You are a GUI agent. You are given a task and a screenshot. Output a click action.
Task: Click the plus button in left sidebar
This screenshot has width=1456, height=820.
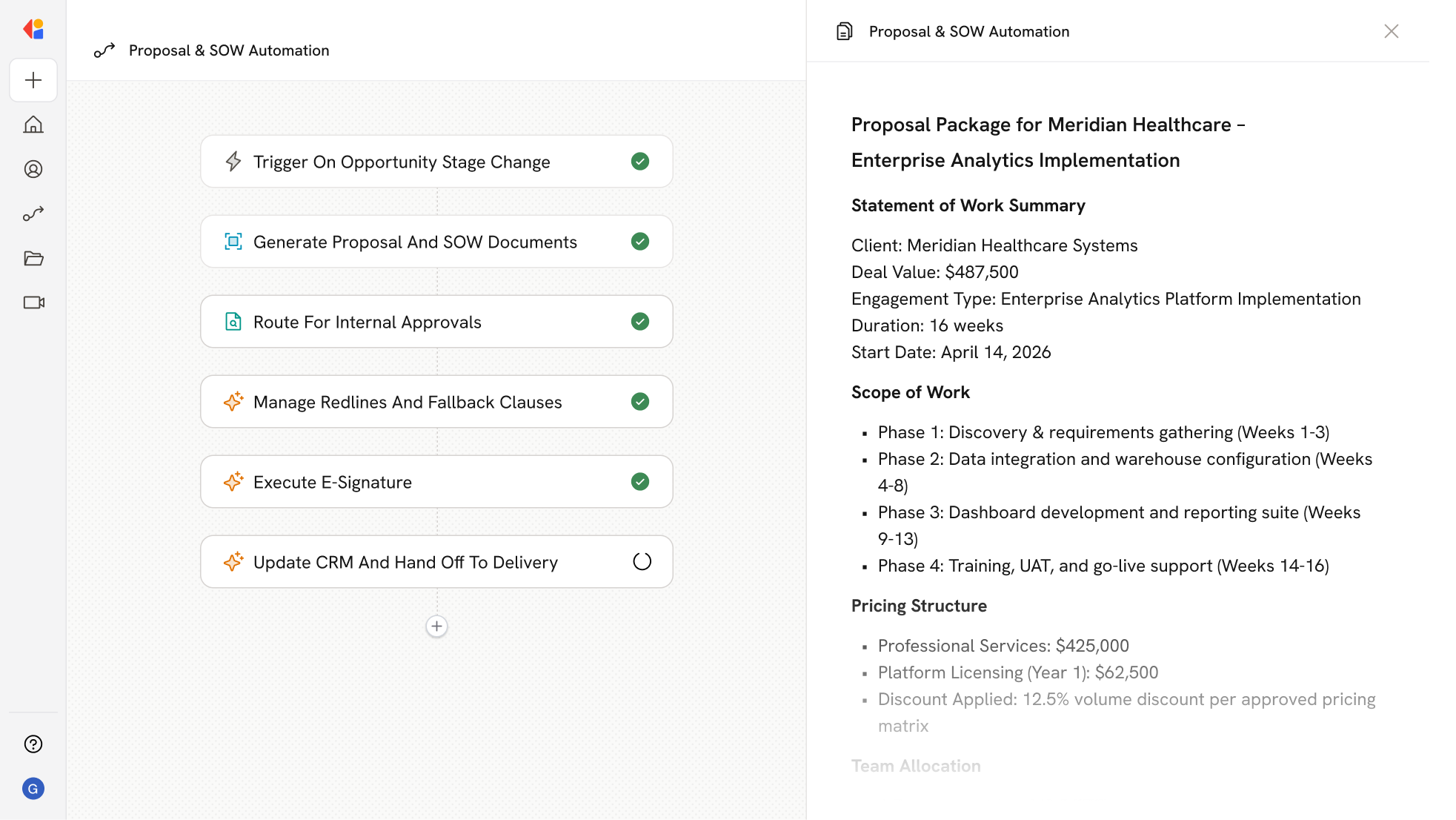pos(33,80)
